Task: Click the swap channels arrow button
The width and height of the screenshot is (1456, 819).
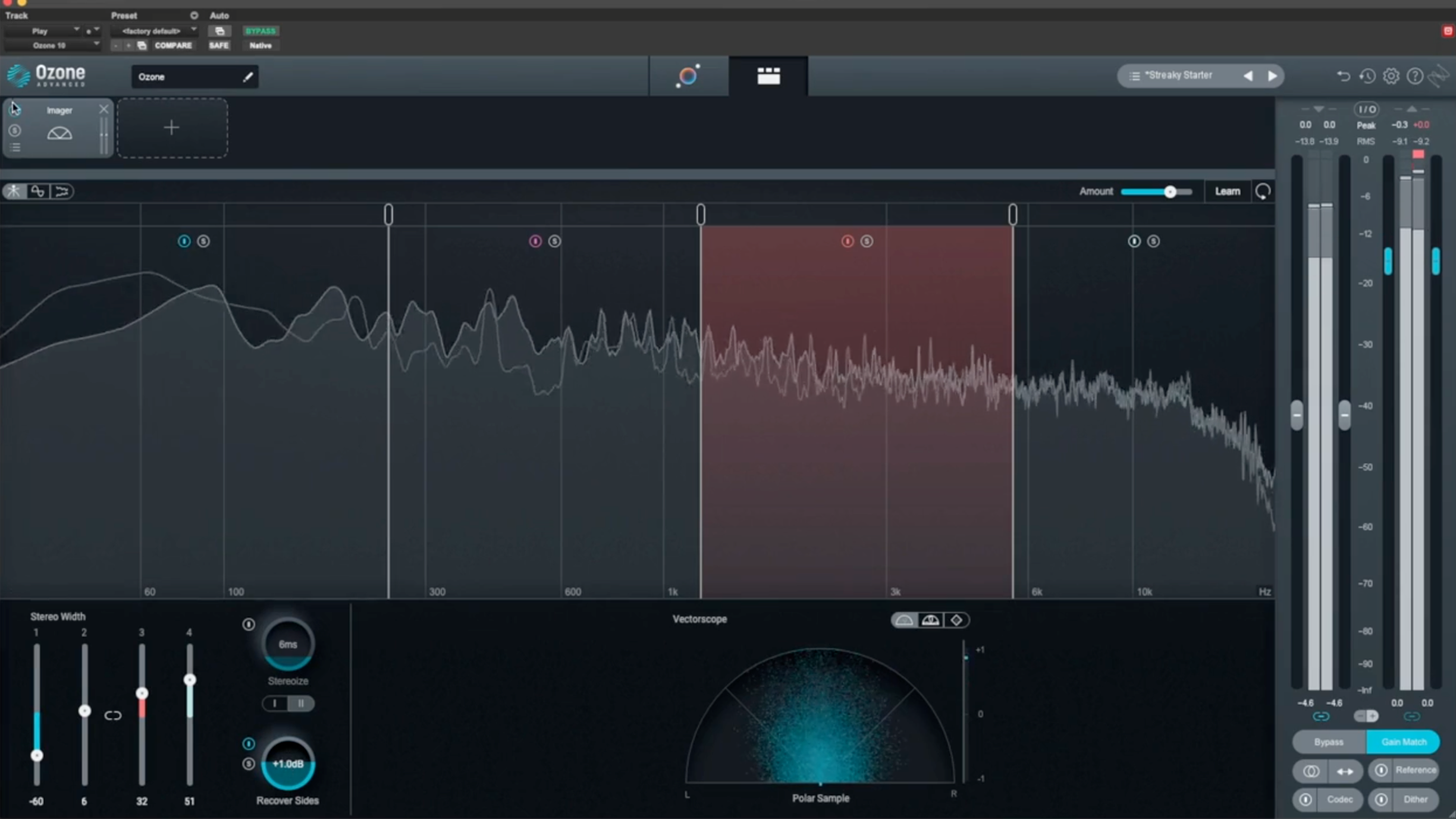Action: (x=1345, y=771)
